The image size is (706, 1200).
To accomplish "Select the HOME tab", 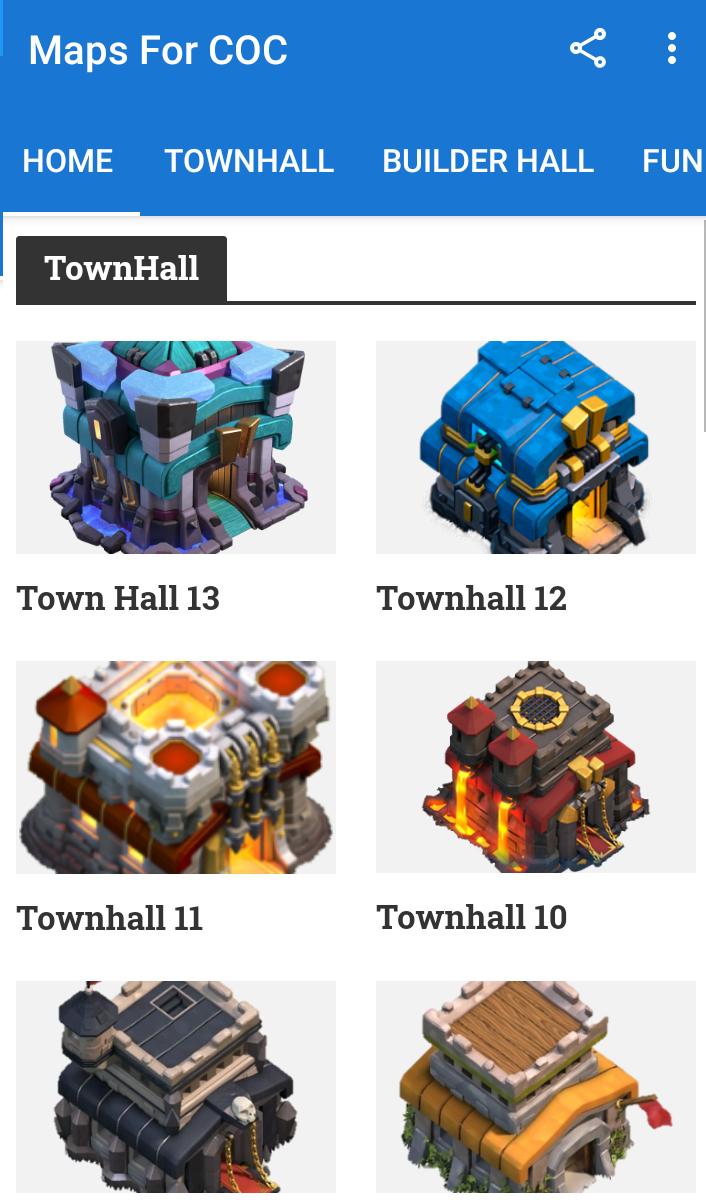I will click(x=68, y=161).
